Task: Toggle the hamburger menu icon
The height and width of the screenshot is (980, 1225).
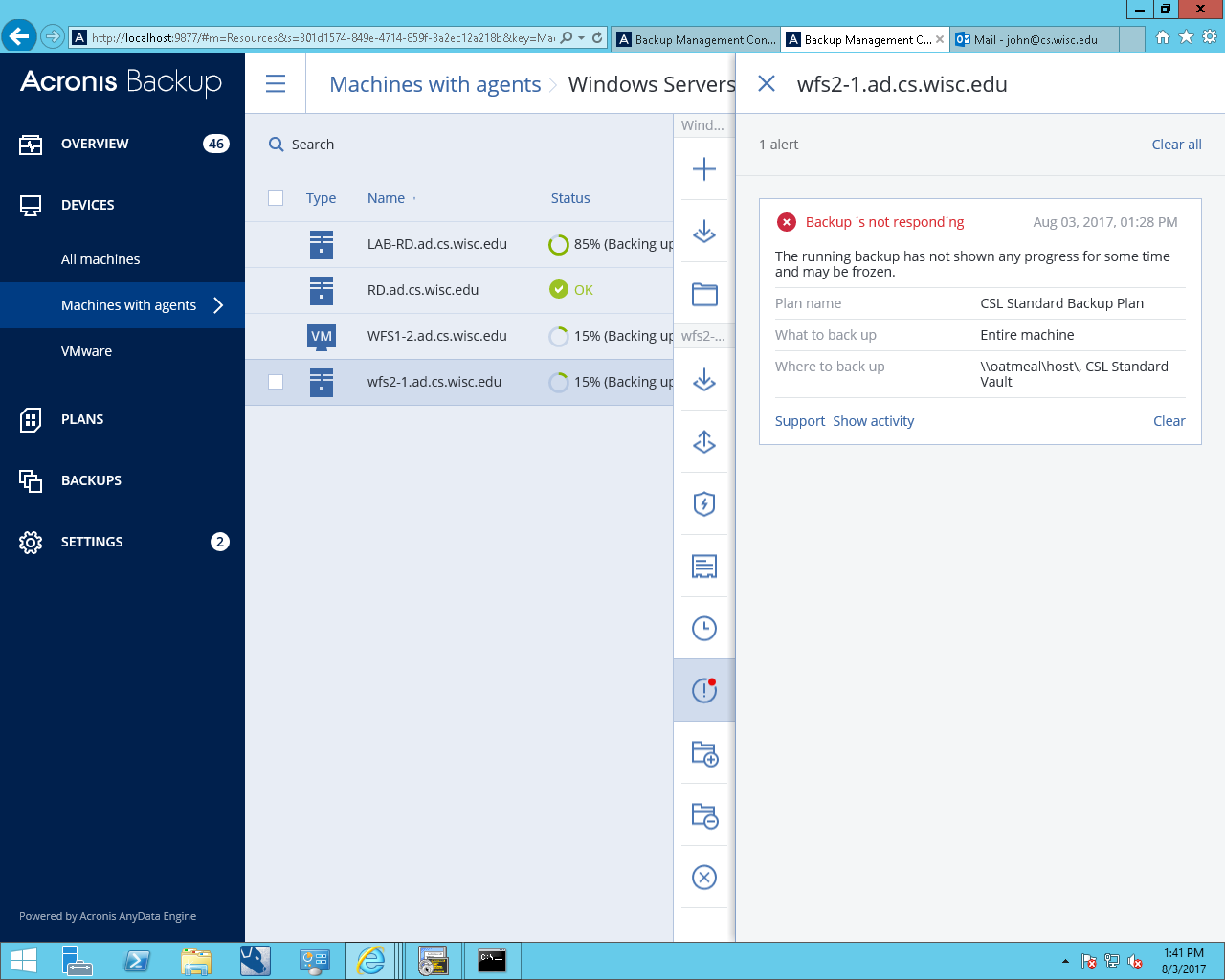Action: click(276, 83)
